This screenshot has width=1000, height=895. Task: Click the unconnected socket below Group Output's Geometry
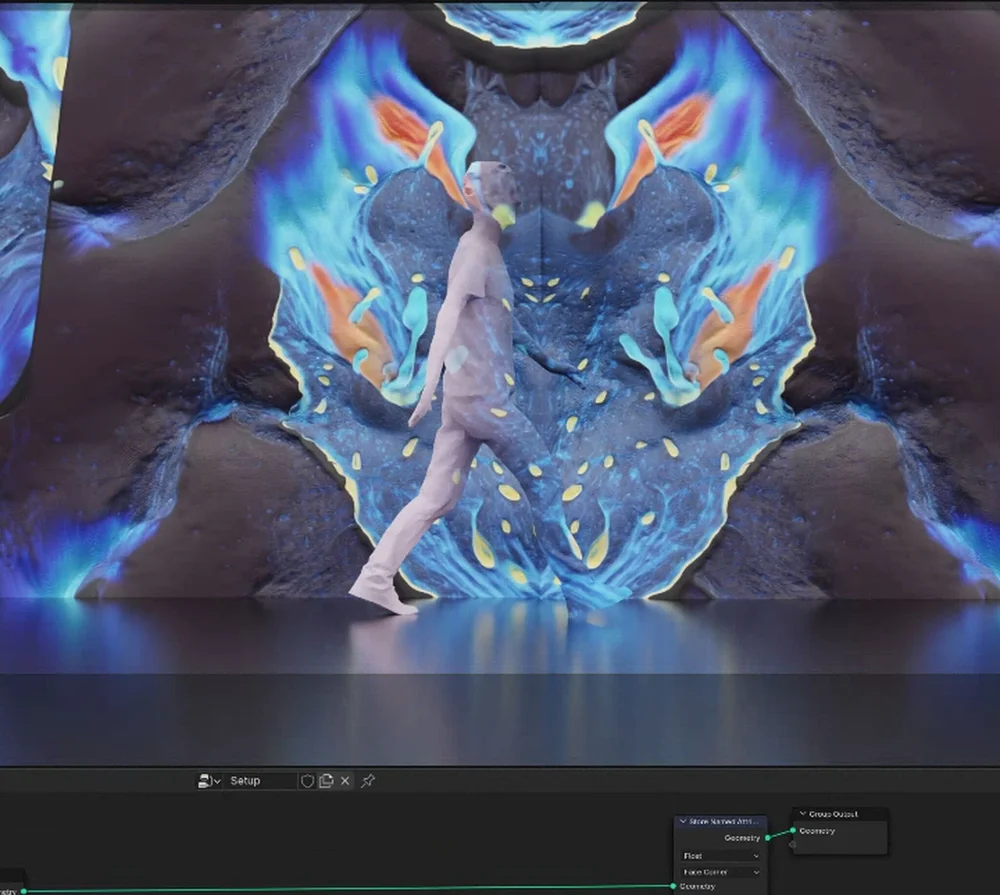click(x=792, y=845)
